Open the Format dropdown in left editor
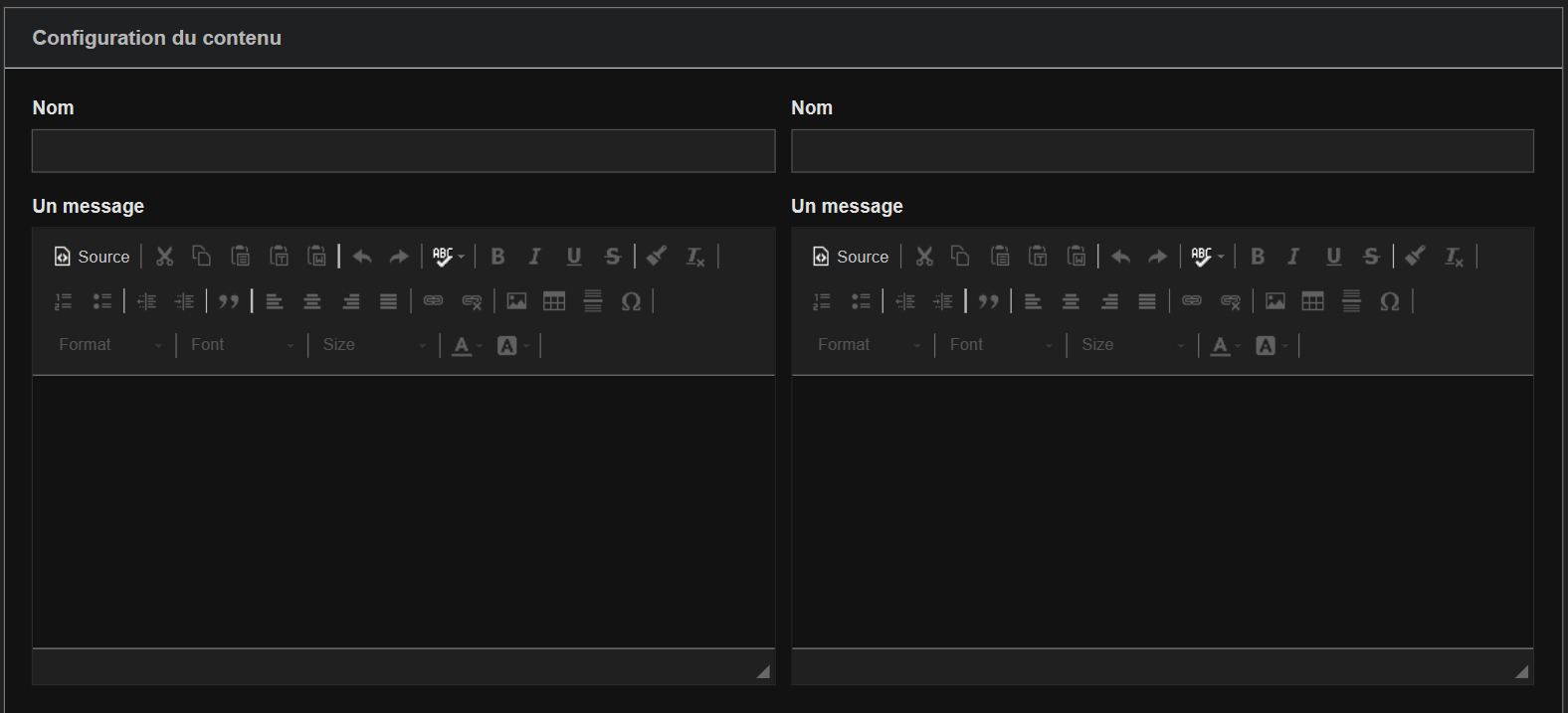 109,345
